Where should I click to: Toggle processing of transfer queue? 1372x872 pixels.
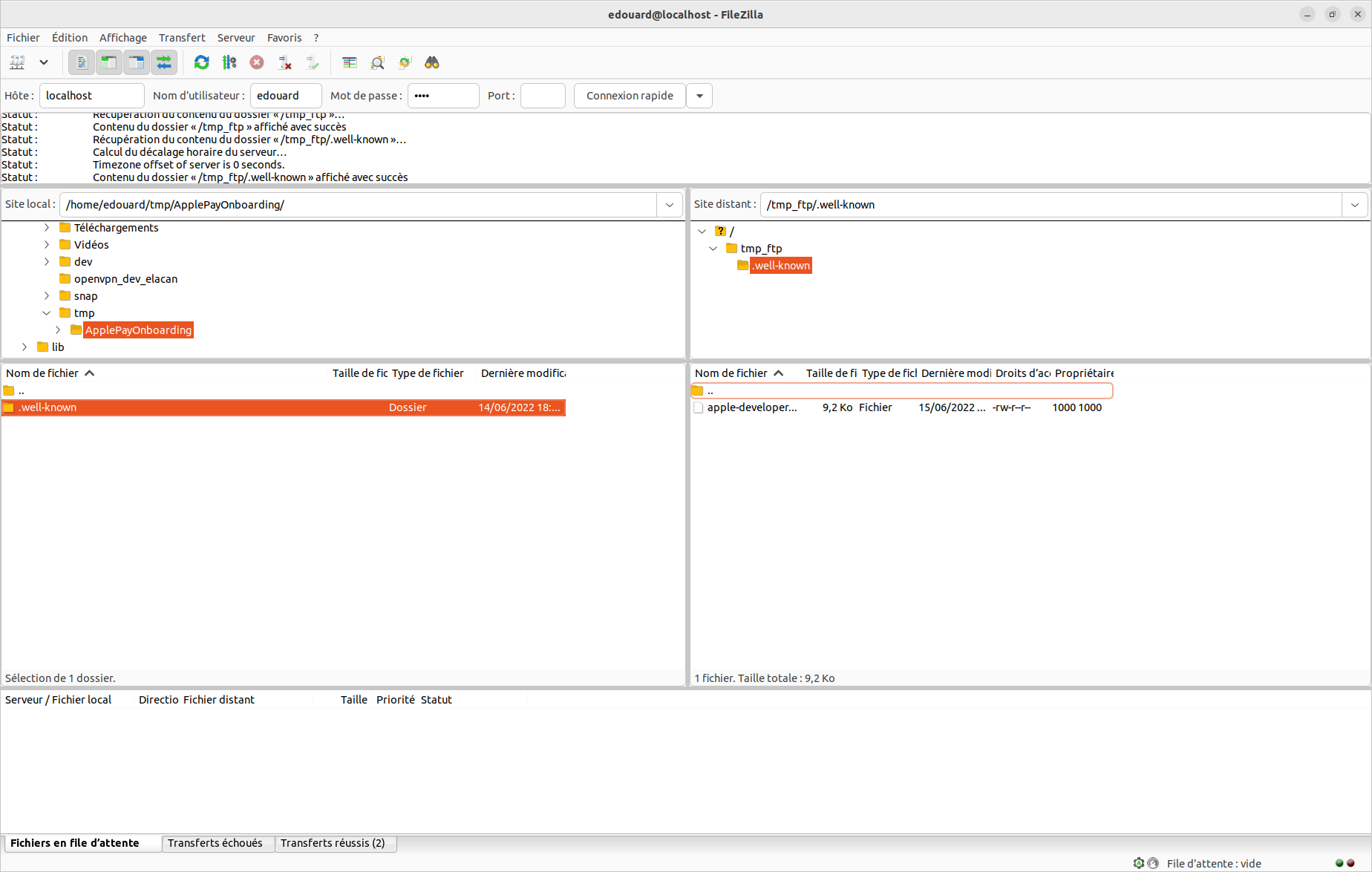click(229, 62)
